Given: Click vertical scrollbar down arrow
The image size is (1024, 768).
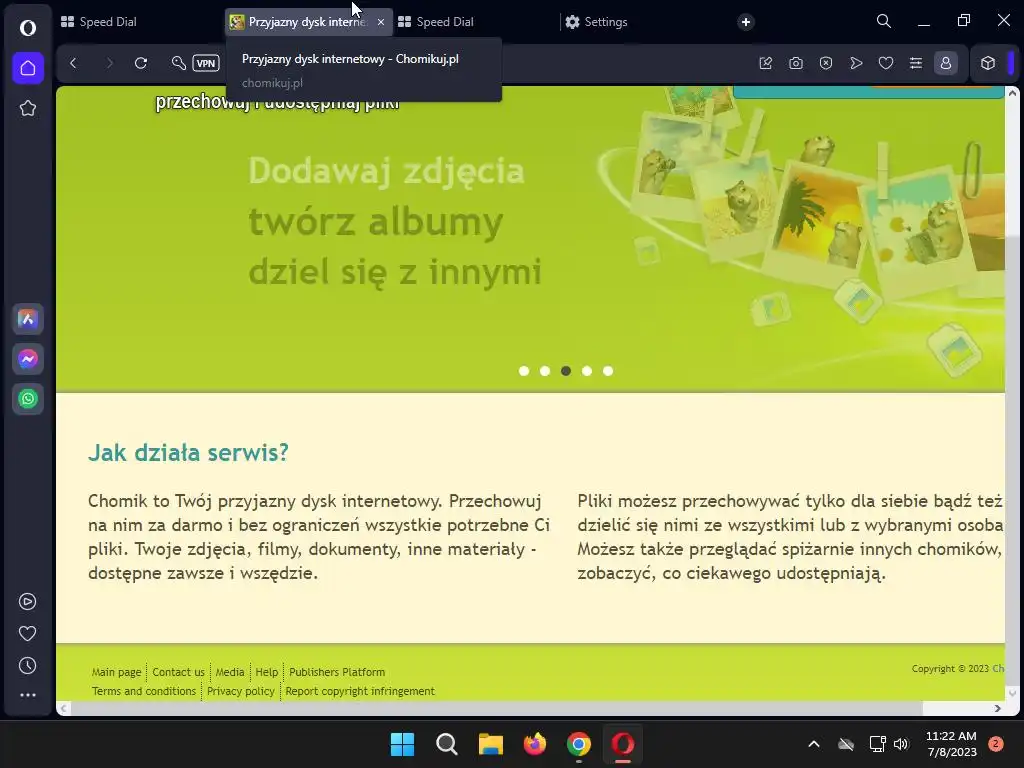Looking at the screenshot, I should [1012, 693].
